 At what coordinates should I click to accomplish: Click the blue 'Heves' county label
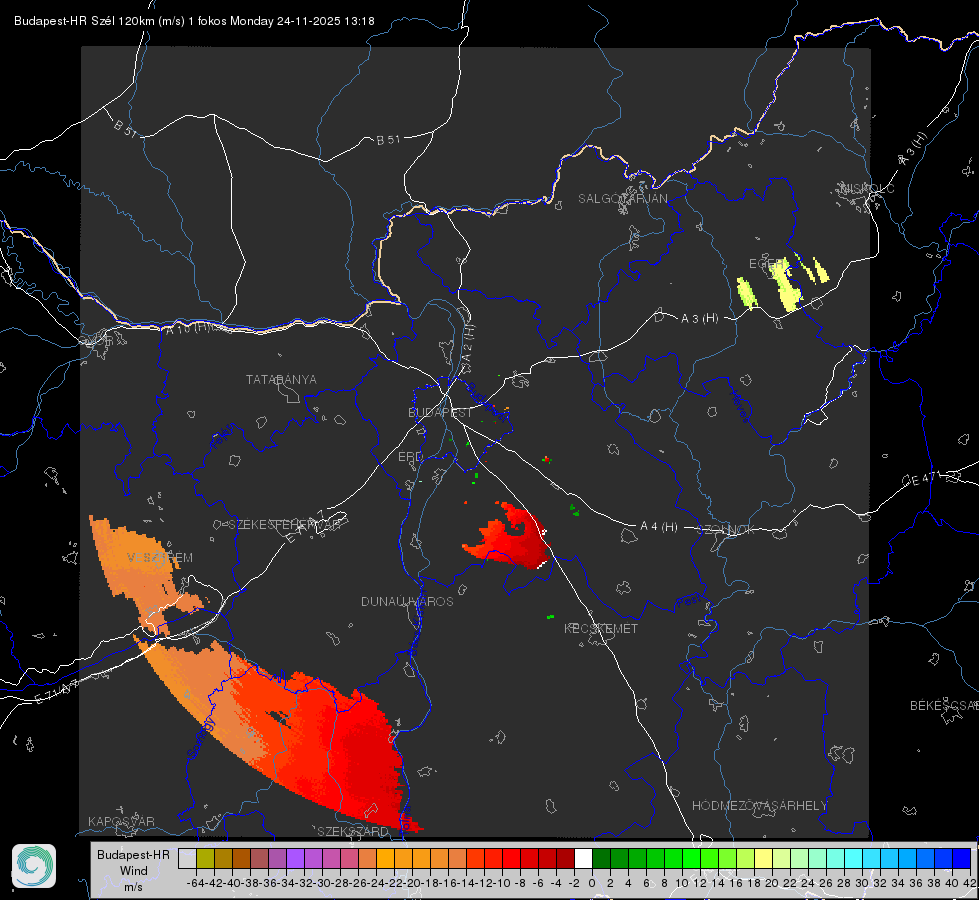click(x=740, y=407)
